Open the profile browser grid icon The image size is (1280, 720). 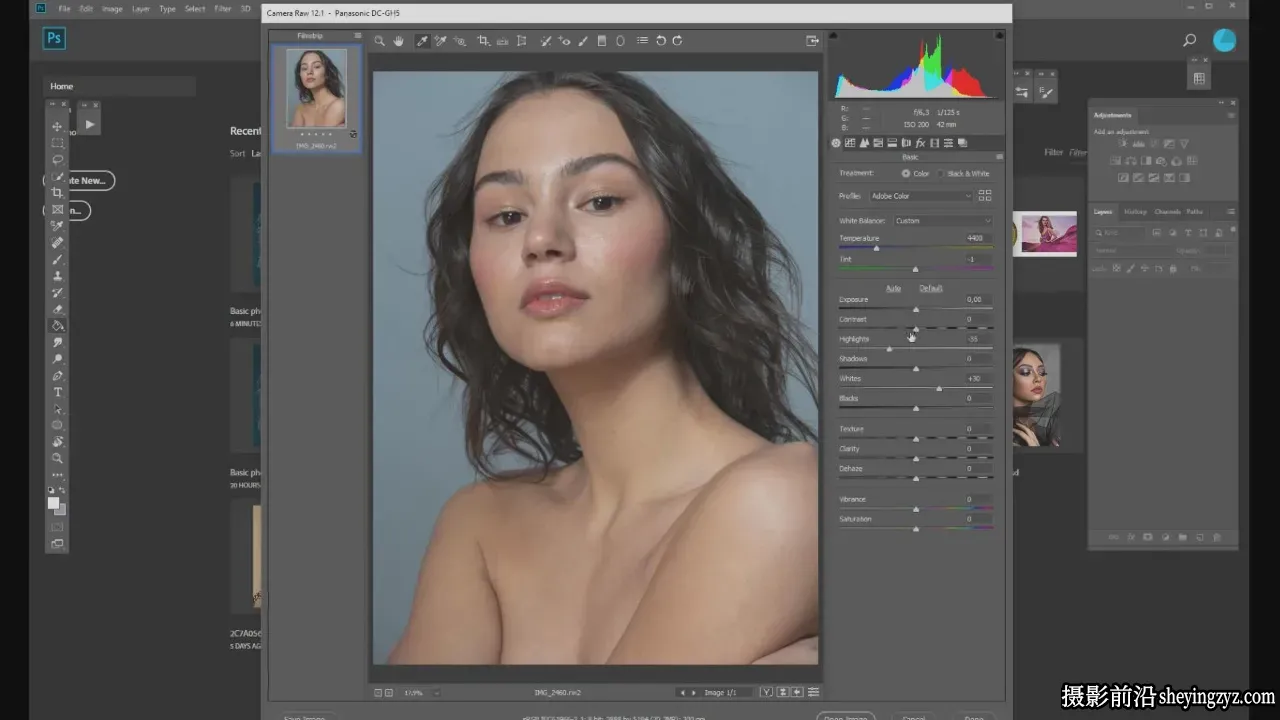[x=985, y=196]
